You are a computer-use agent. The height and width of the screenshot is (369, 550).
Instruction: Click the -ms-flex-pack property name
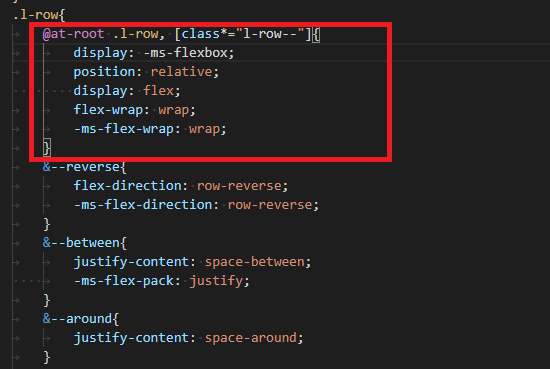coord(123,281)
